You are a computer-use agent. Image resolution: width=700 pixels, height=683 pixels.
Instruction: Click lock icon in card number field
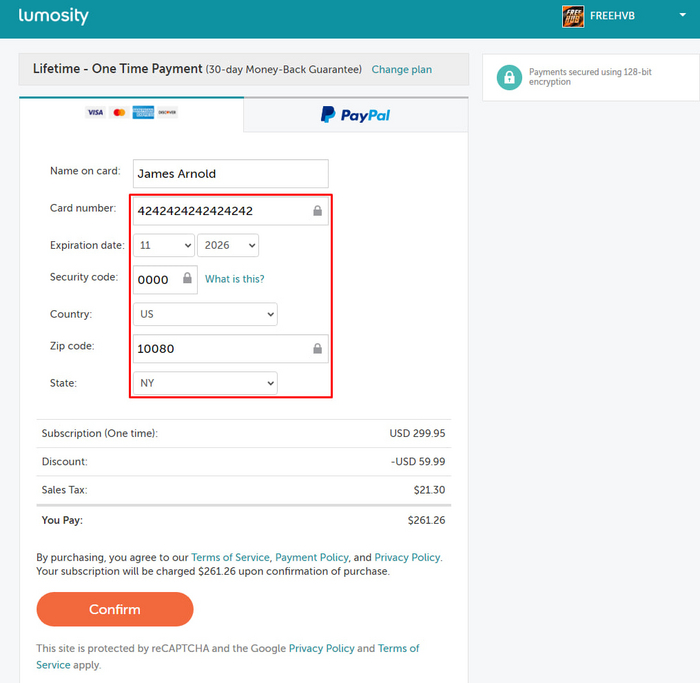pos(317,211)
